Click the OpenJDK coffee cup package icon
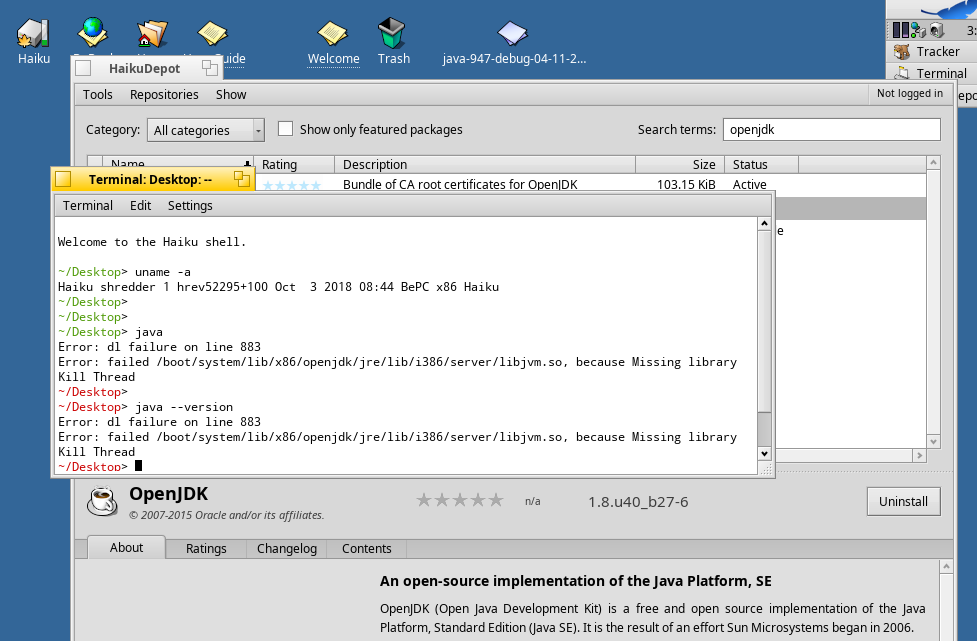The width and height of the screenshot is (977, 641). [102, 501]
